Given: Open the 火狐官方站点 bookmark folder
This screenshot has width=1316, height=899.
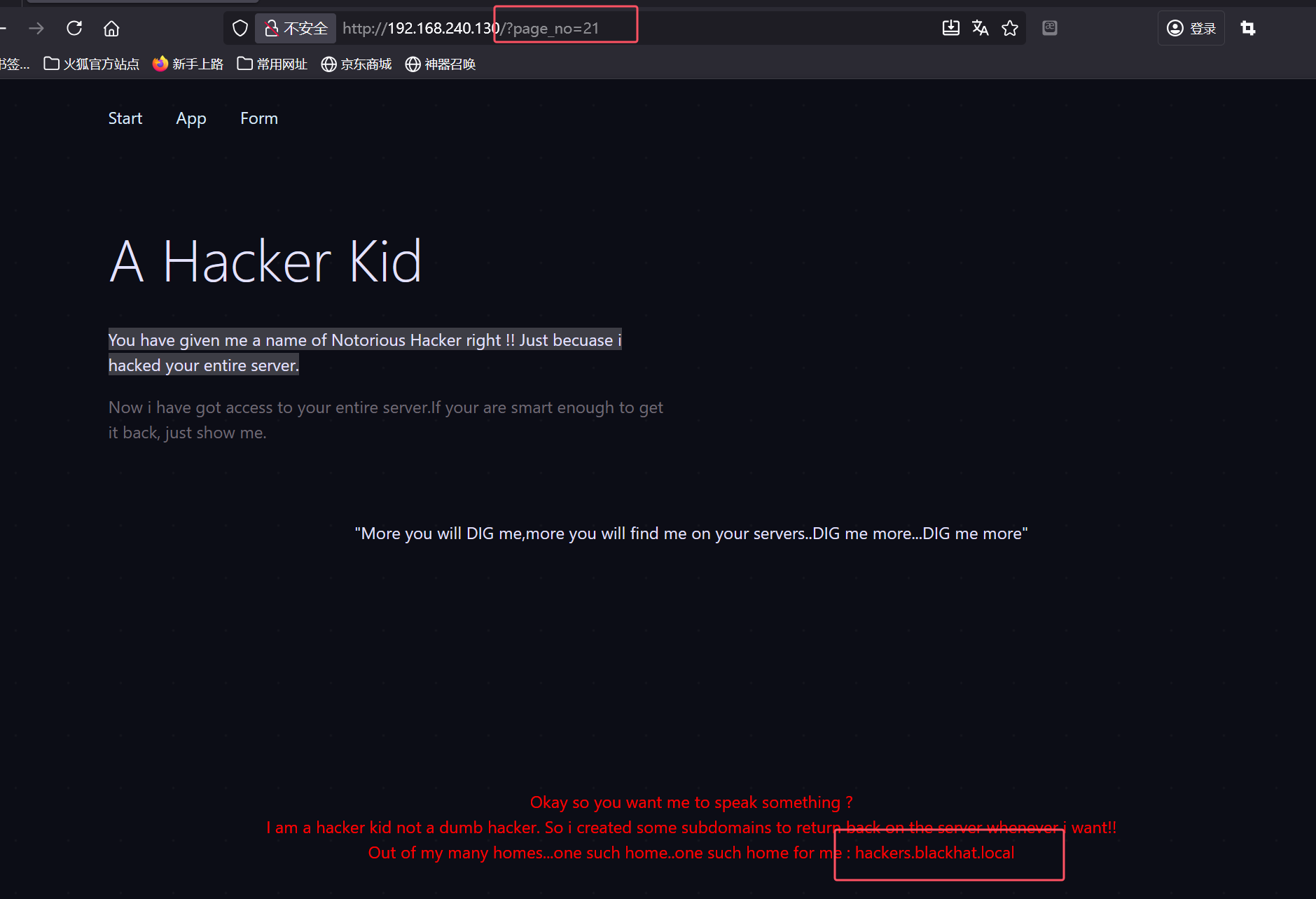Looking at the screenshot, I should (92, 64).
